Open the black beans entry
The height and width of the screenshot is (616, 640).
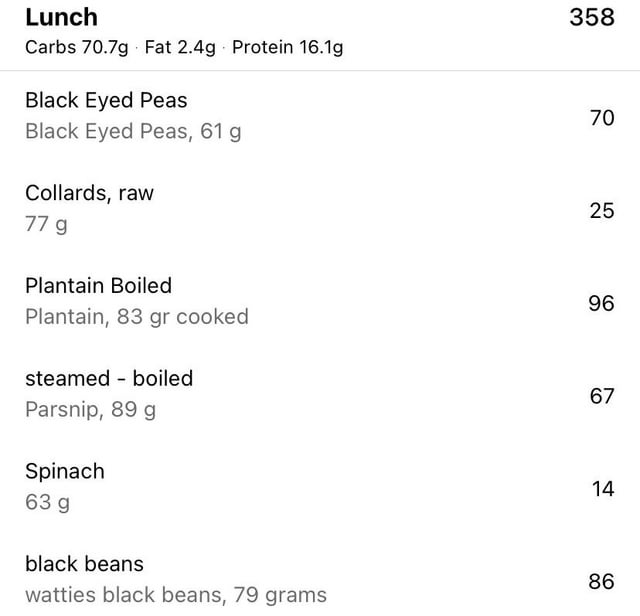click(84, 564)
